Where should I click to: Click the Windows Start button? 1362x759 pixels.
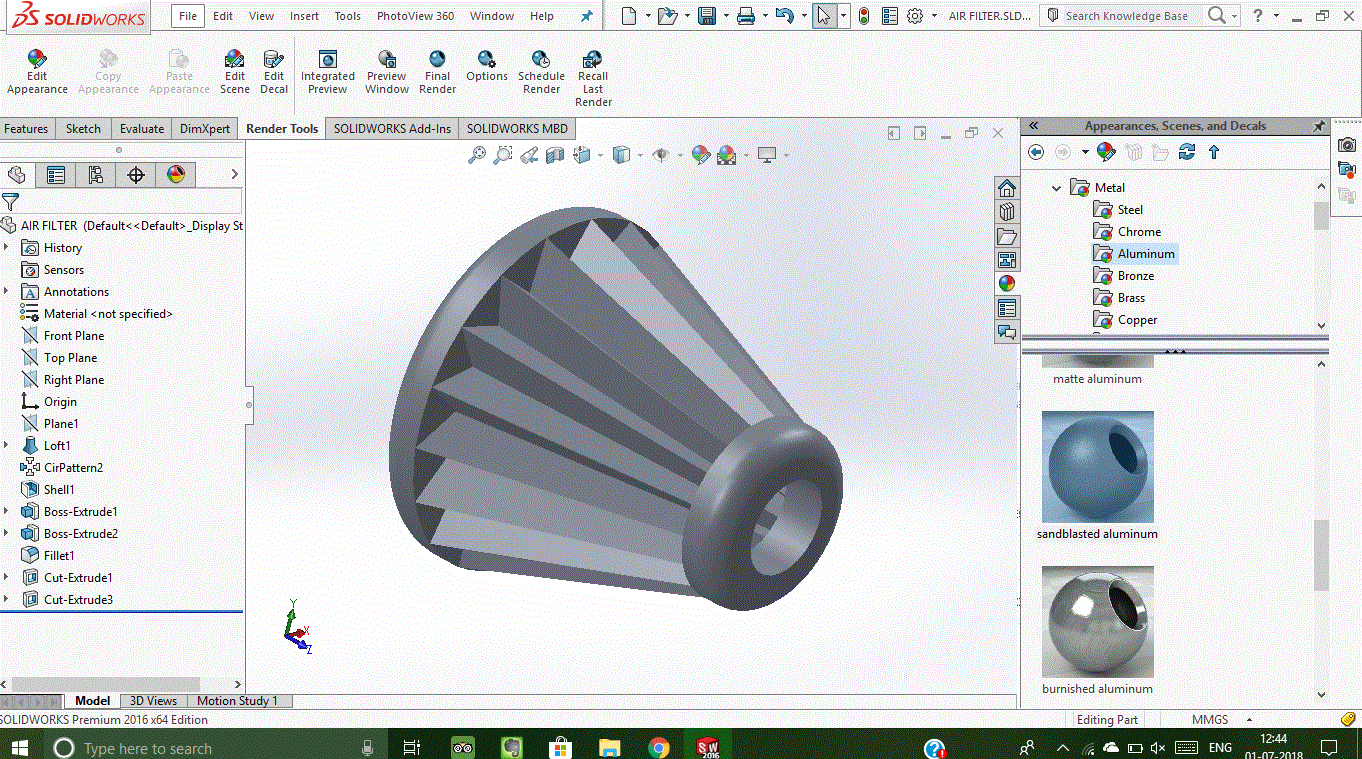(20, 747)
